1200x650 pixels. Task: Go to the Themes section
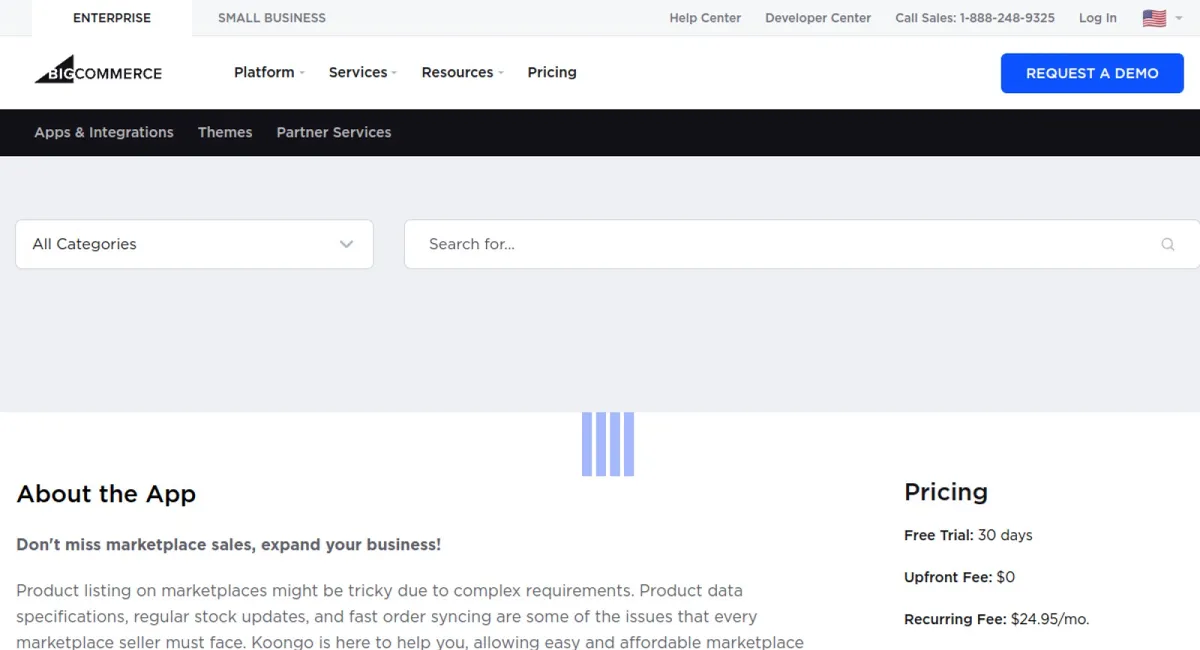pyautogui.click(x=225, y=132)
